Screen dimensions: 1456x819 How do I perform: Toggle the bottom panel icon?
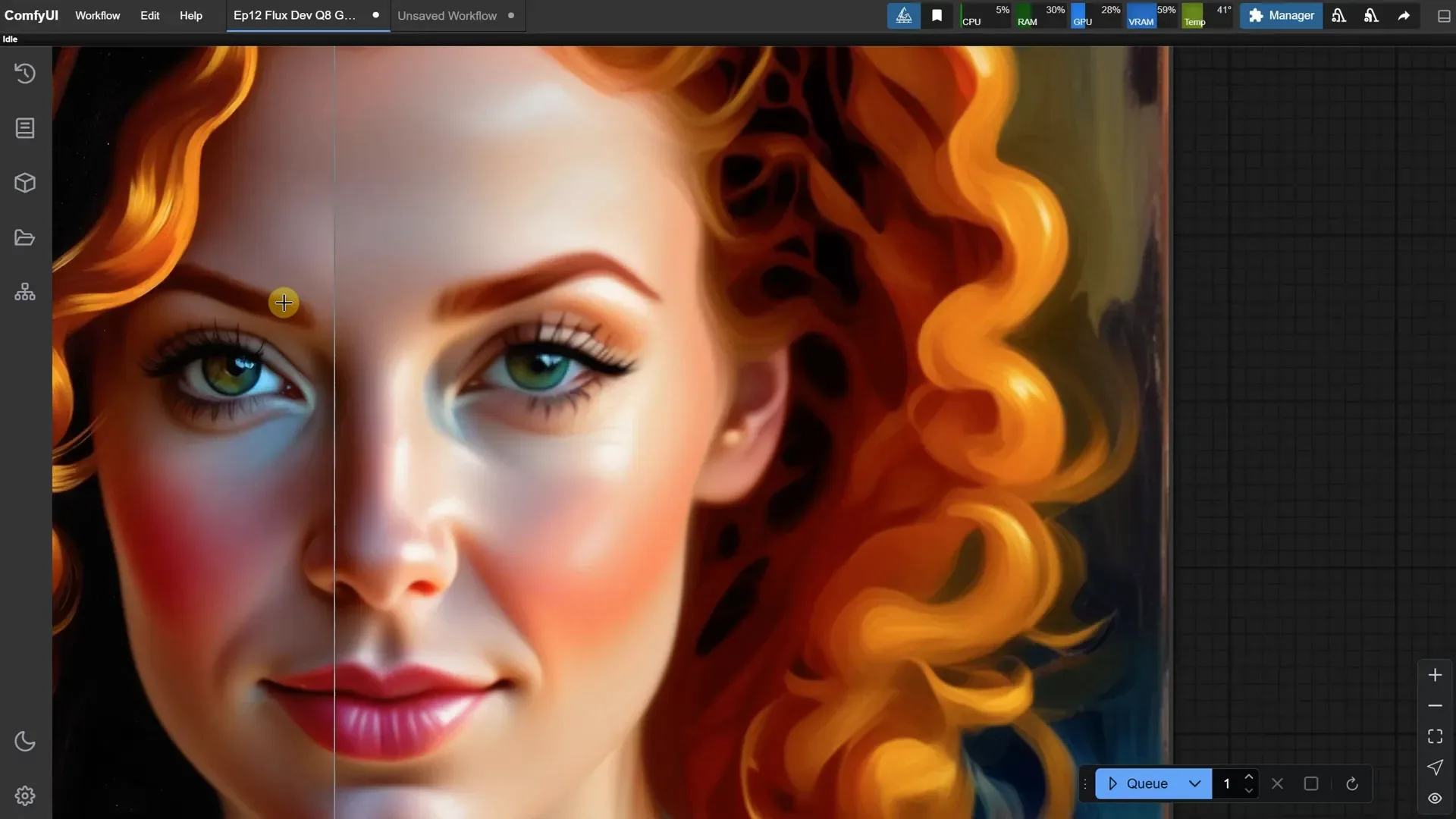1444,16
